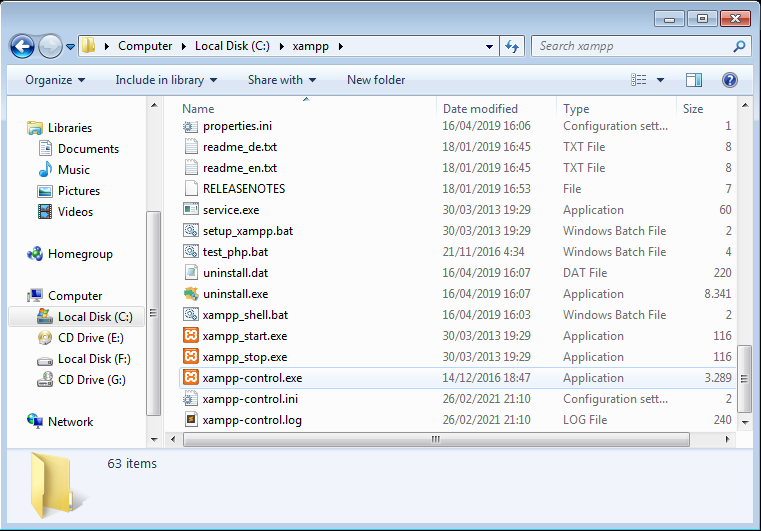Open Documents library in the navigation pane

tap(88, 149)
